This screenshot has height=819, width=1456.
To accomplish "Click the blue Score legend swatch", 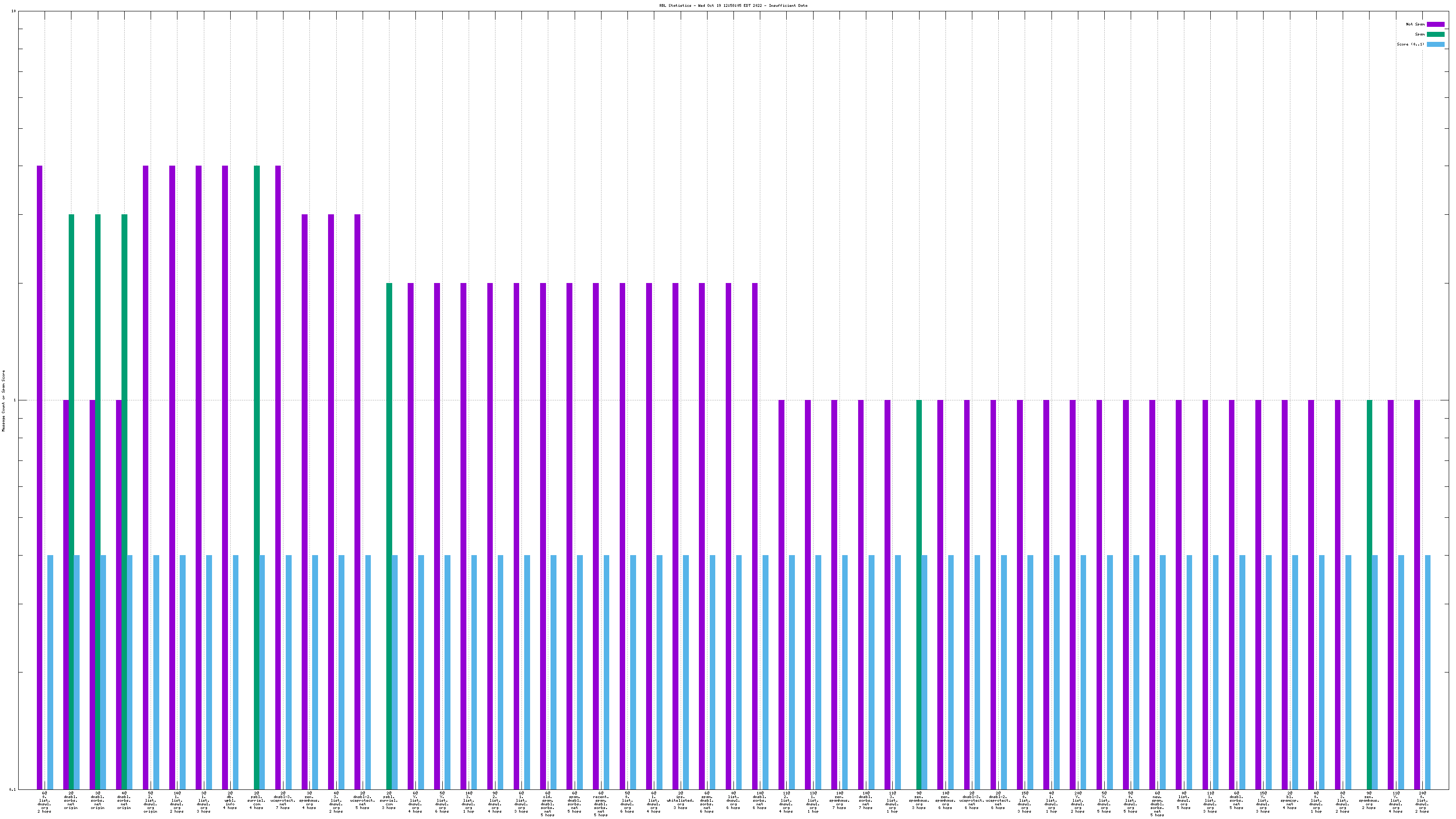I will (x=1435, y=45).
